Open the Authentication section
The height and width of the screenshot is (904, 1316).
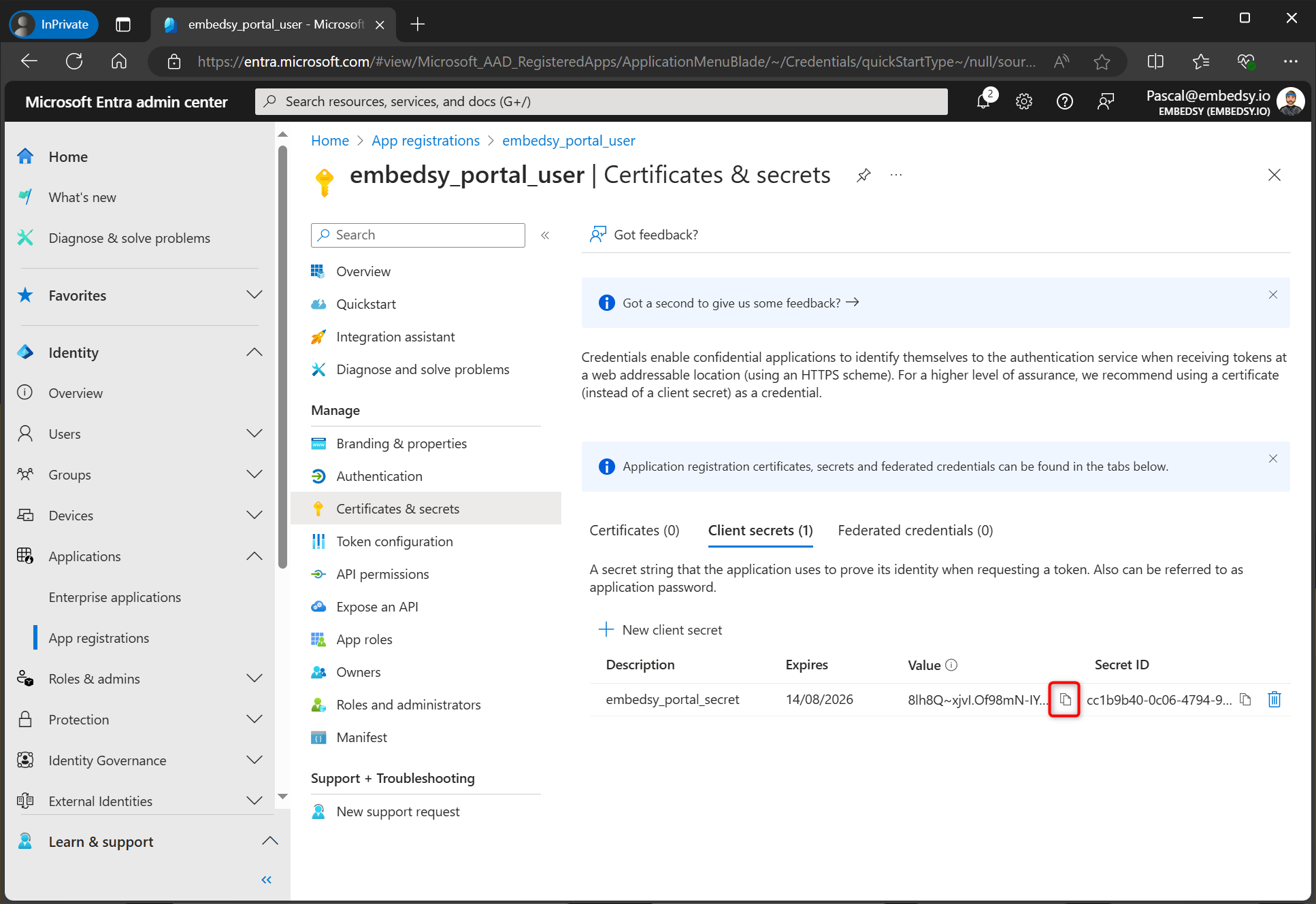(379, 475)
